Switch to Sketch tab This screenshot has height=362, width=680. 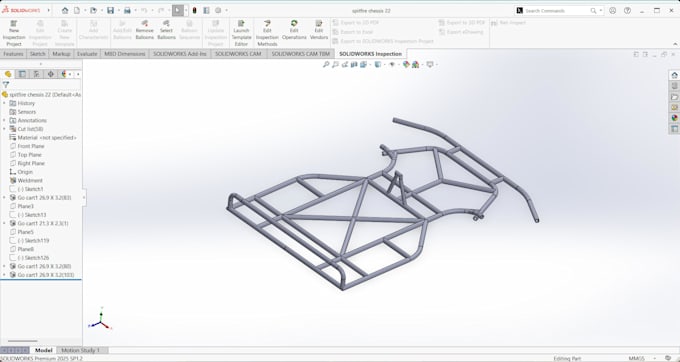(x=38, y=54)
